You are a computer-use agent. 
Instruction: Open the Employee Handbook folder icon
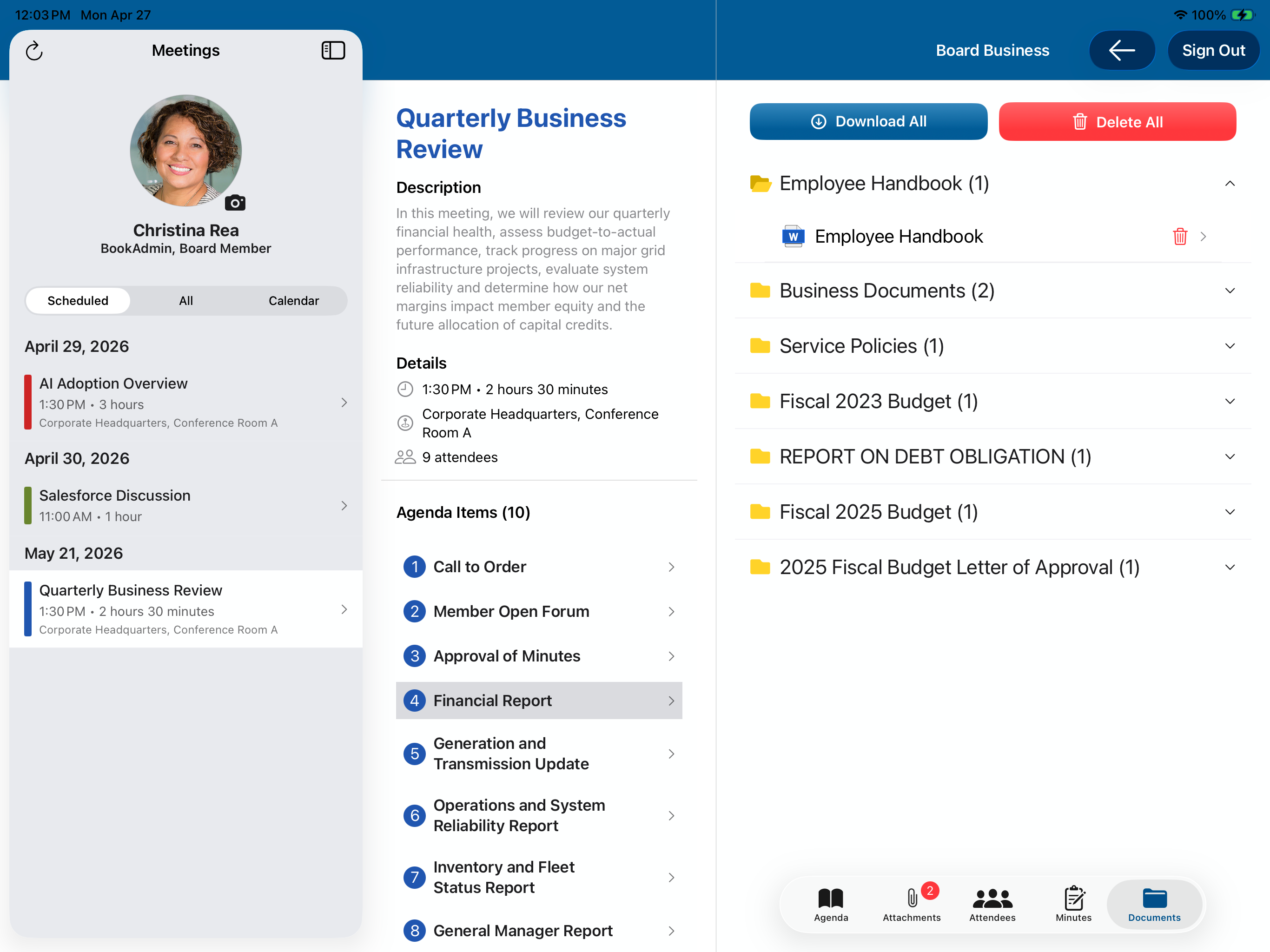point(760,183)
